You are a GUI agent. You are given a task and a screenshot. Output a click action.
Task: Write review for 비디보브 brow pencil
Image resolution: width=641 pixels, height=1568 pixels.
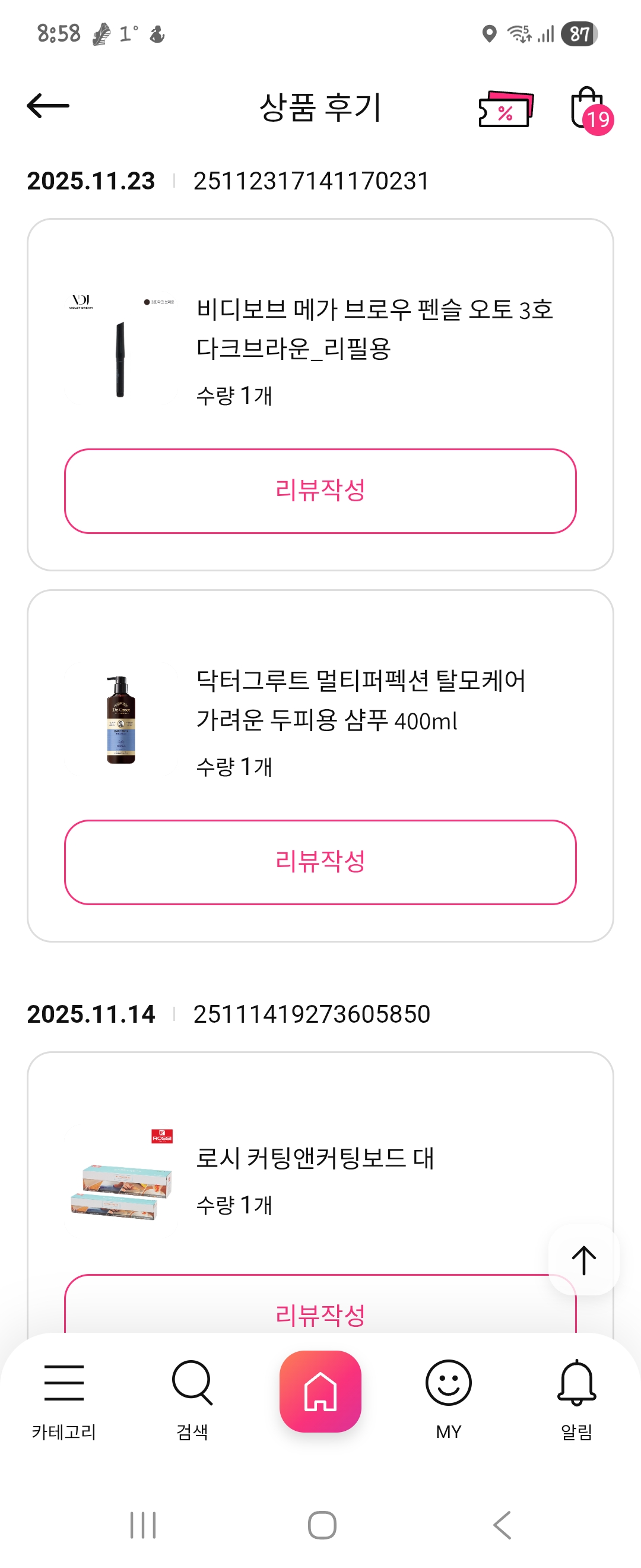(x=320, y=491)
